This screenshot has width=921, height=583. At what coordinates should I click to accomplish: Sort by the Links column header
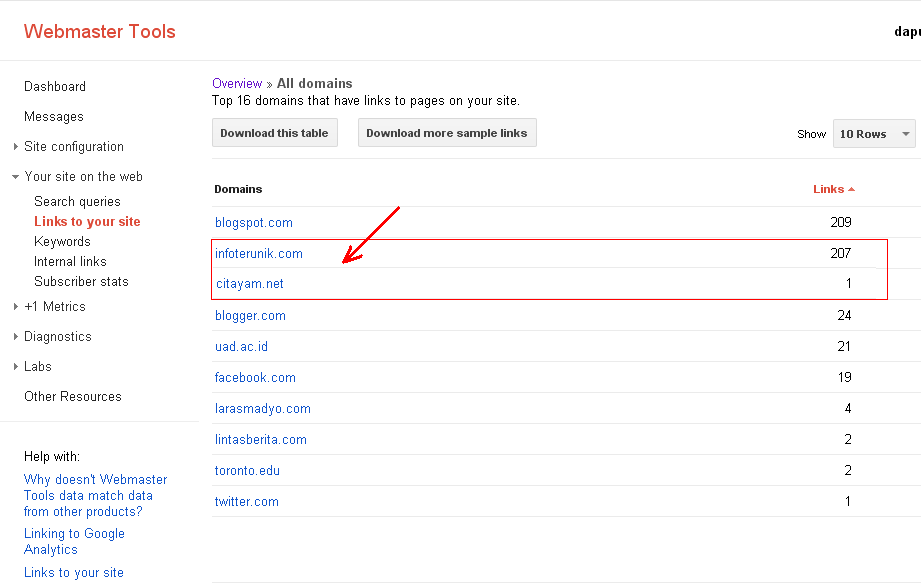coord(833,189)
